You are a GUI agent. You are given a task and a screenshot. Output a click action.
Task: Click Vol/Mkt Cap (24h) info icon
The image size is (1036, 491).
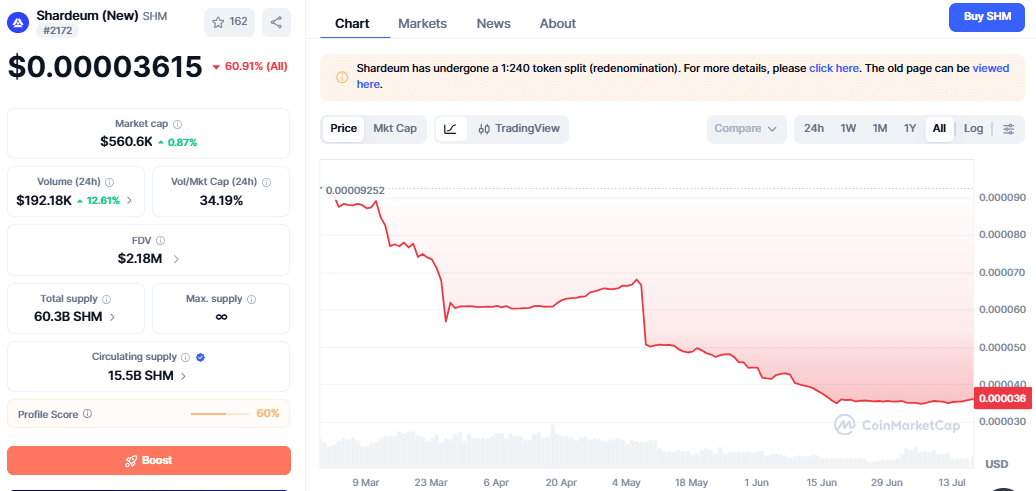click(266, 182)
